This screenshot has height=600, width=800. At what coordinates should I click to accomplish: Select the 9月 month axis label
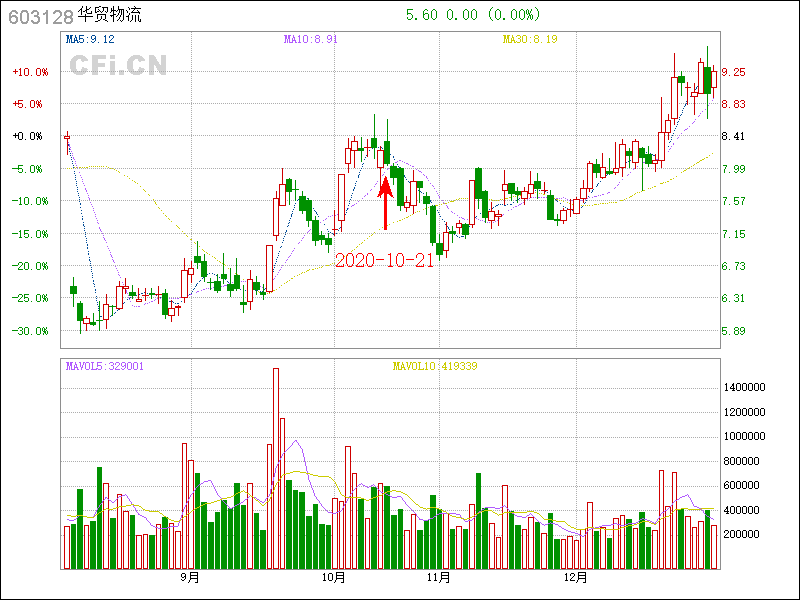tap(190, 578)
